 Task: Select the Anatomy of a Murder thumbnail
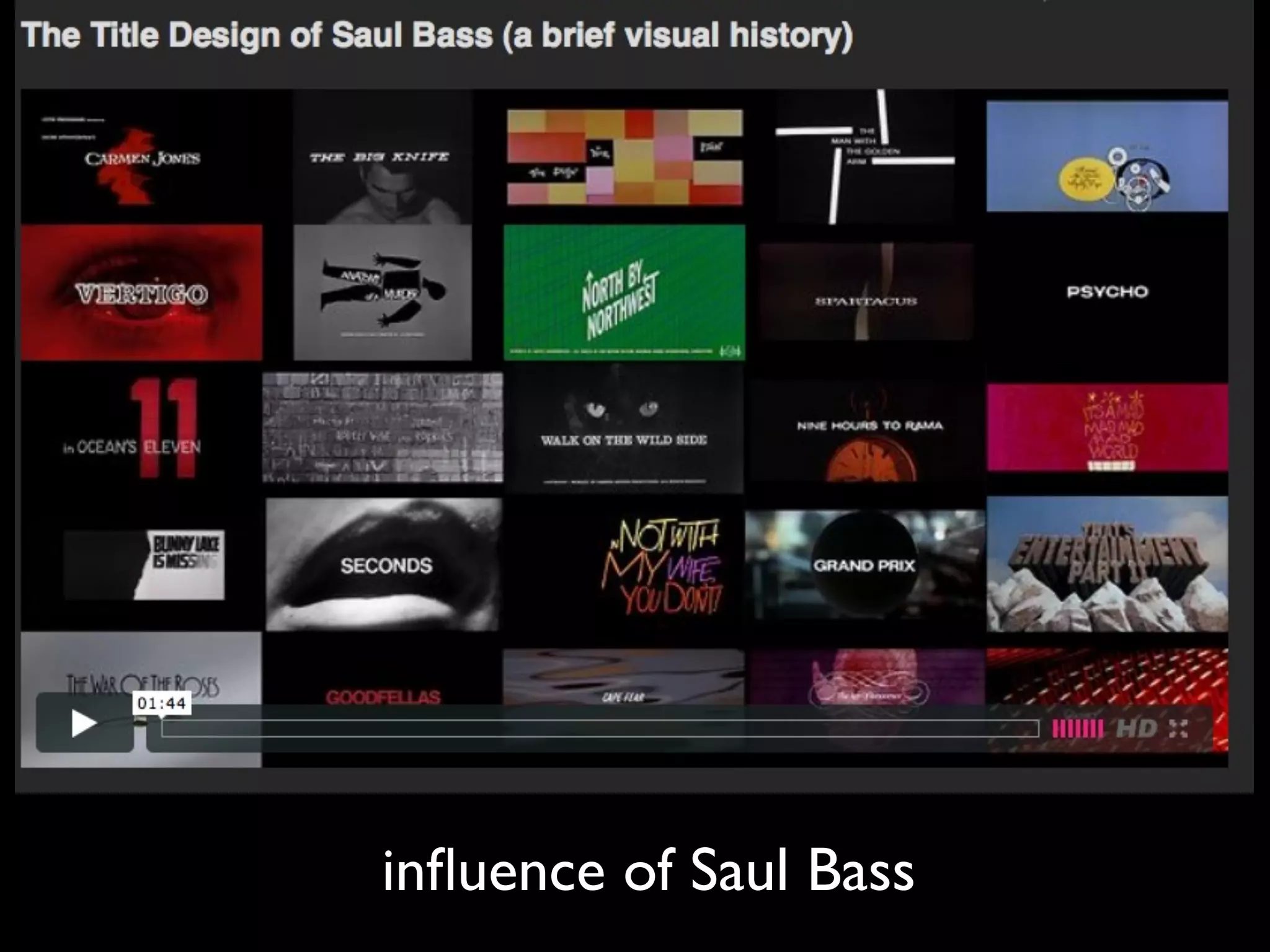(383, 292)
